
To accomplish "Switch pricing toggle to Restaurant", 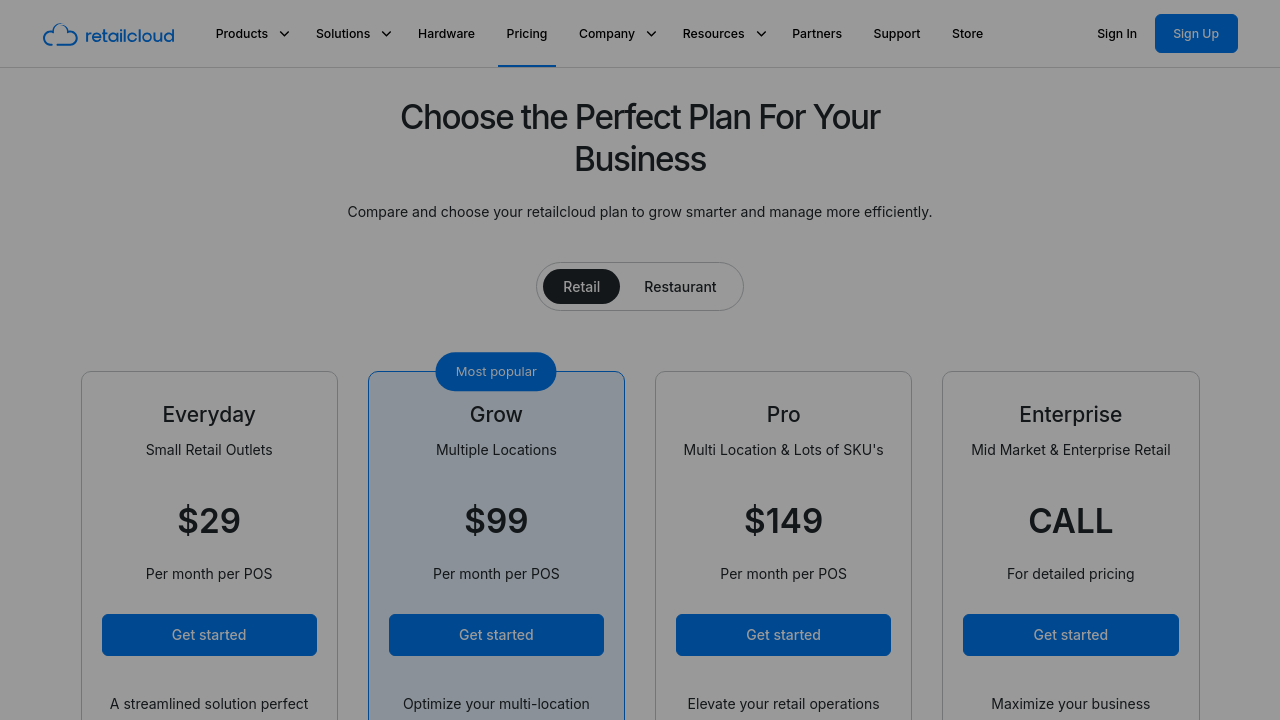I will (x=680, y=287).
